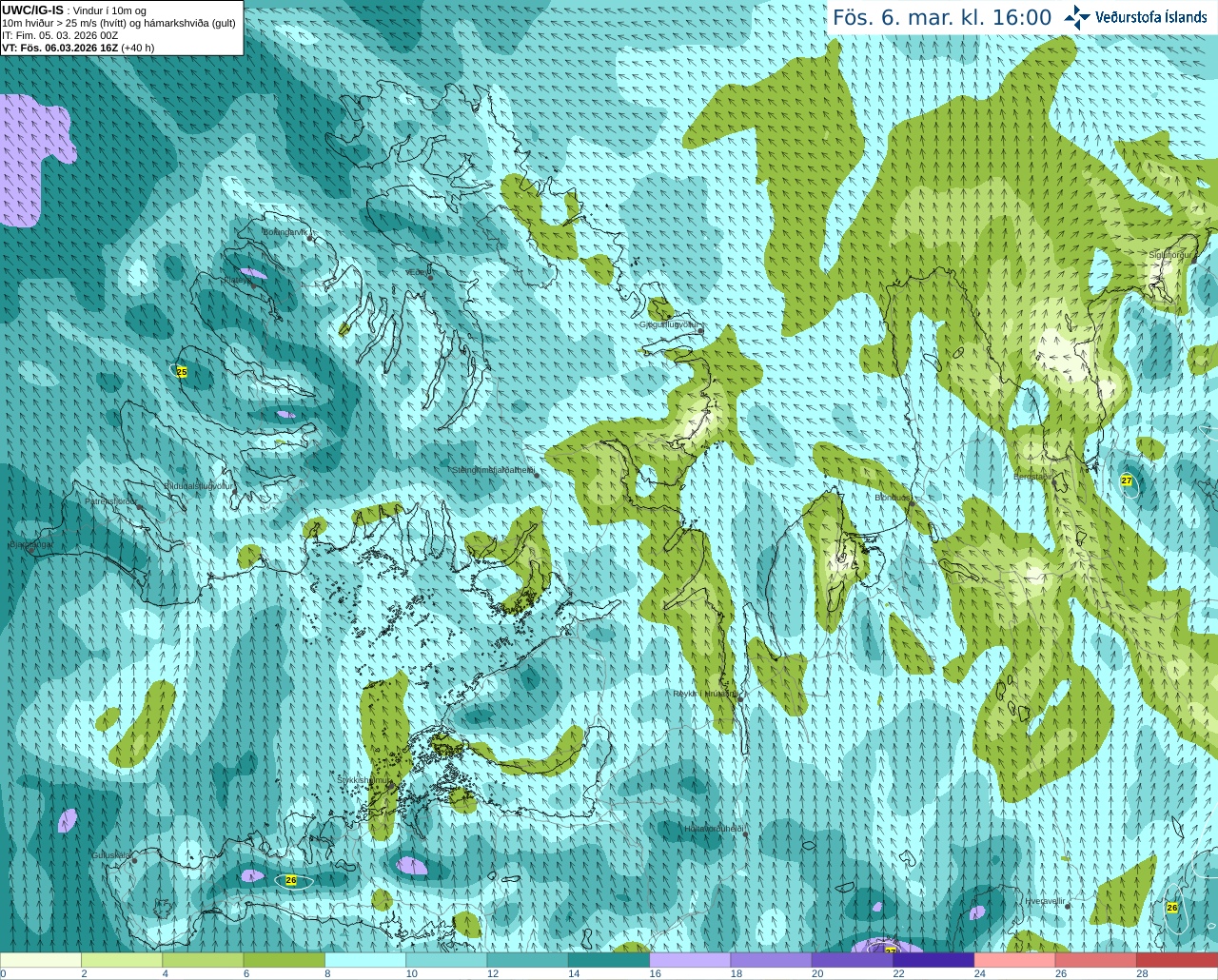Viewport: 1218px width, 980px height.
Task: Click the Stykkishólmur station label
Action: [x=363, y=780]
